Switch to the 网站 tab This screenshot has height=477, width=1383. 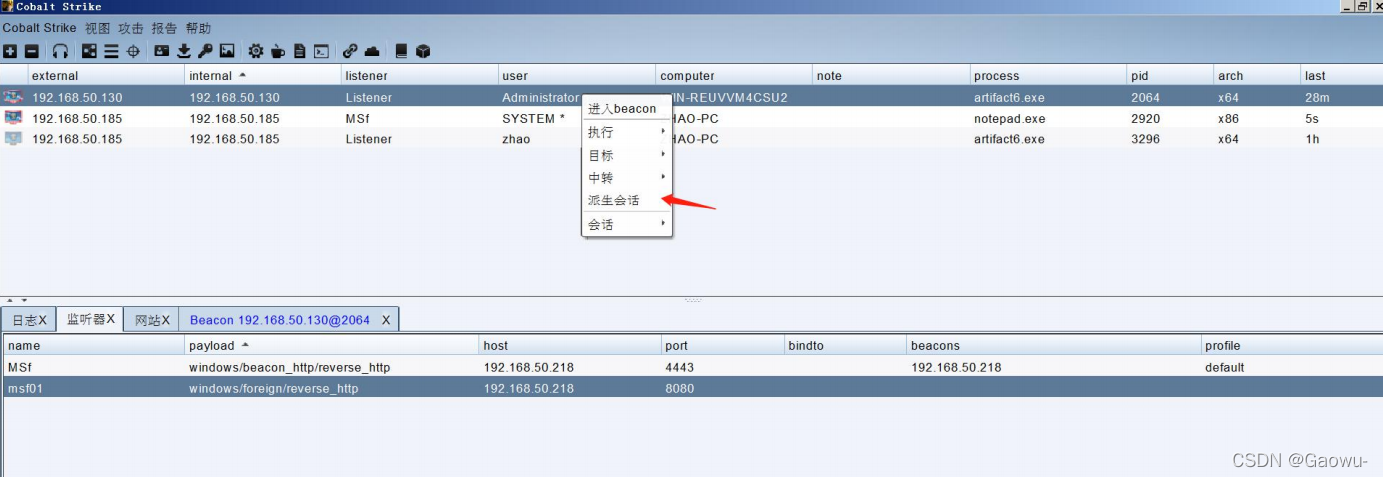pyautogui.click(x=152, y=320)
